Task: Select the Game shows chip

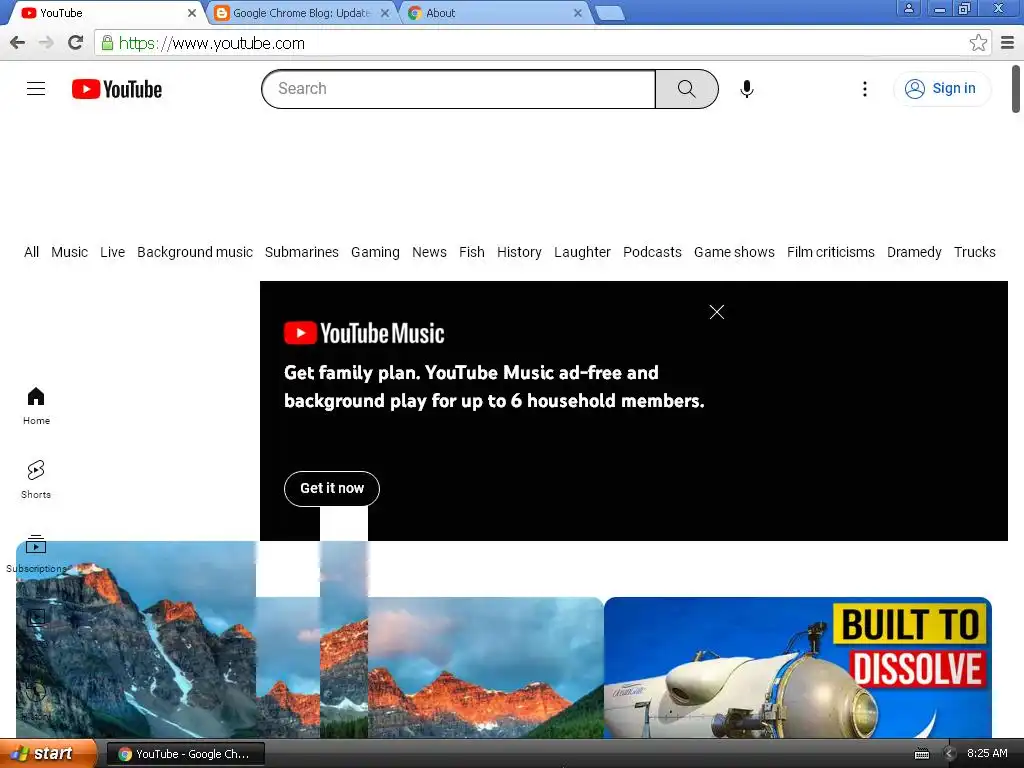Action: (x=734, y=252)
